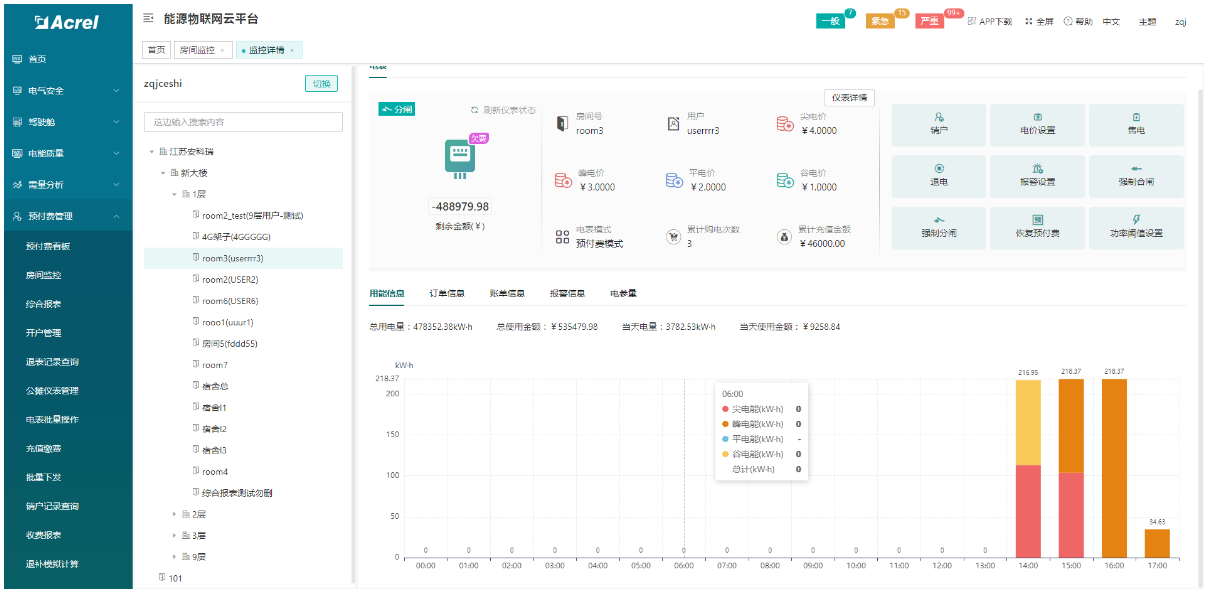Image resolution: width=1207 pixels, height=595 pixels.
Task: Click the 切换 switch button
Action: coord(321,84)
